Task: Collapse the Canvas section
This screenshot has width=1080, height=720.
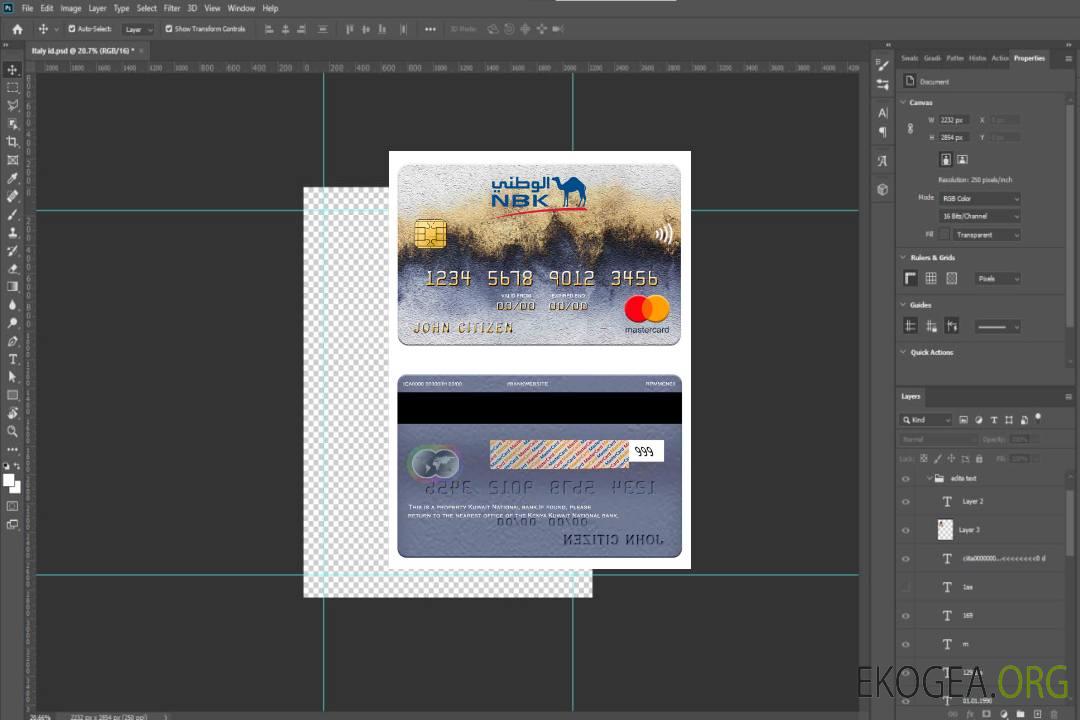Action: (903, 102)
